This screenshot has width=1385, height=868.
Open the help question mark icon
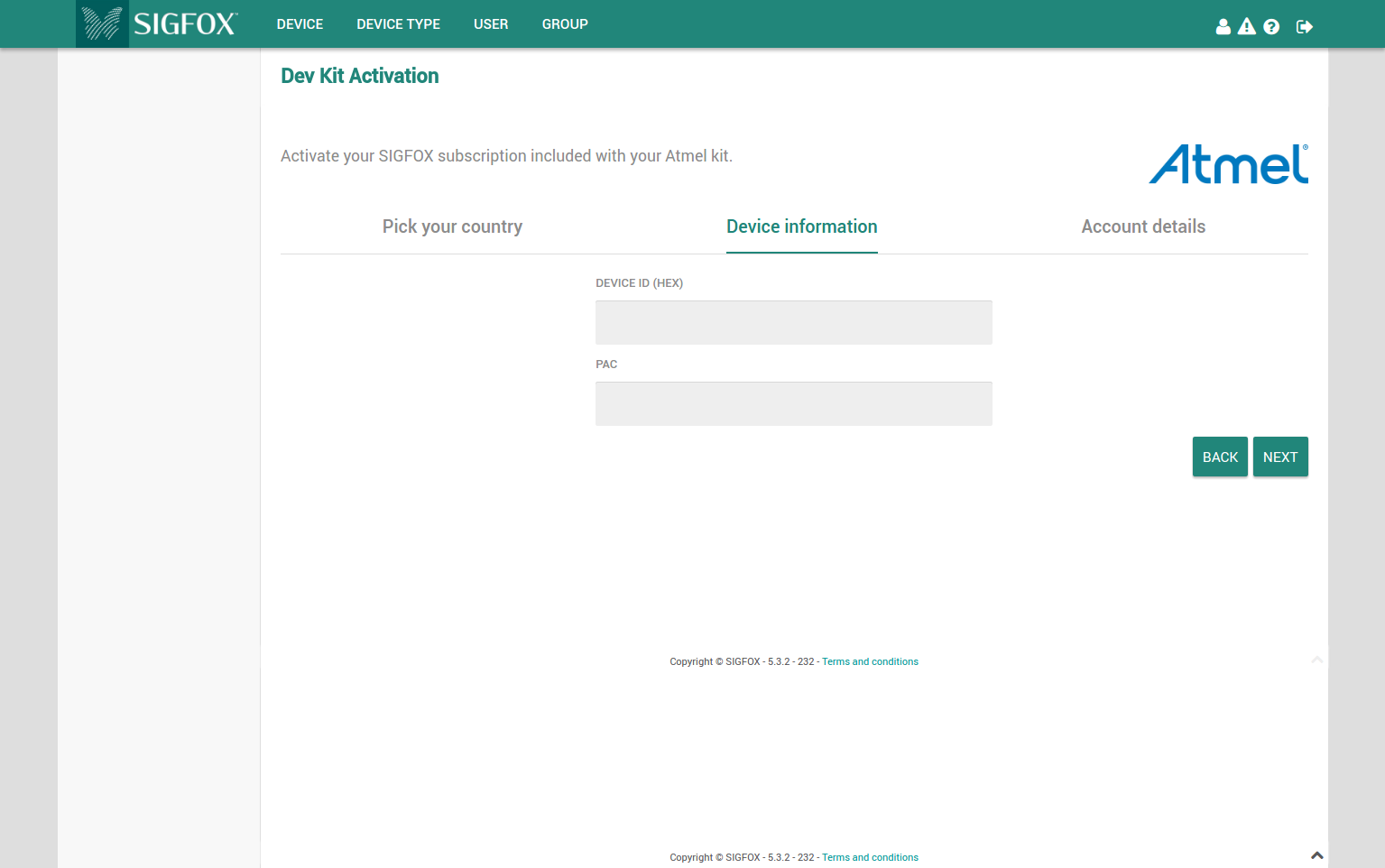point(1271,27)
